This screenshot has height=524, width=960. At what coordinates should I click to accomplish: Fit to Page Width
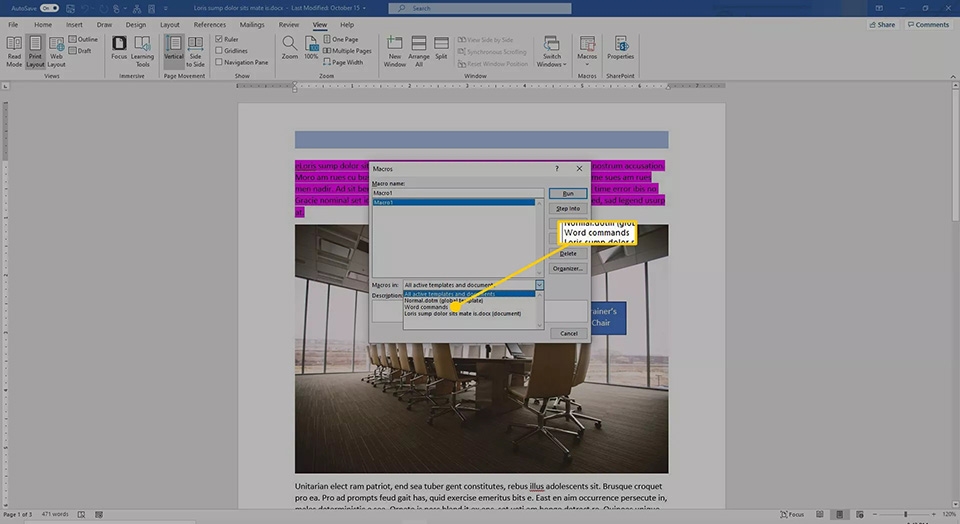pyautogui.click(x=343, y=62)
